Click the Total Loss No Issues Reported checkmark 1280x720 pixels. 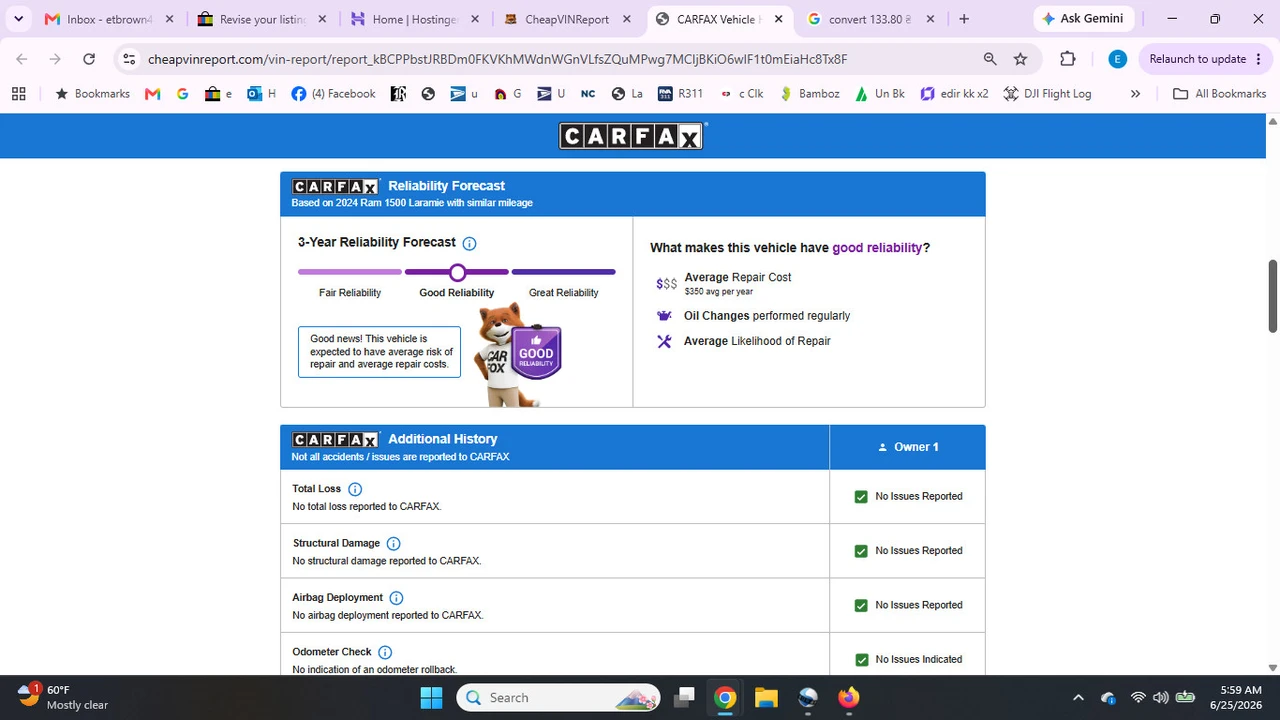(x=861, y=497)
